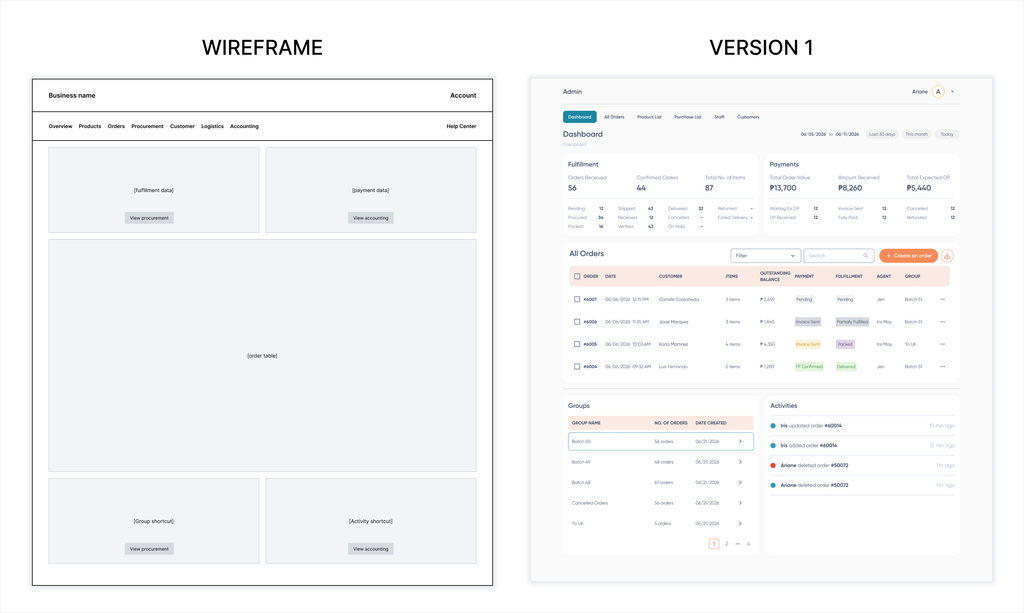Image resolution: width=1024 pixels, height=613 pixels.
Task: Open the three-dot menu for order #6006
Action: pyautogui.click(x=942, y=322)
